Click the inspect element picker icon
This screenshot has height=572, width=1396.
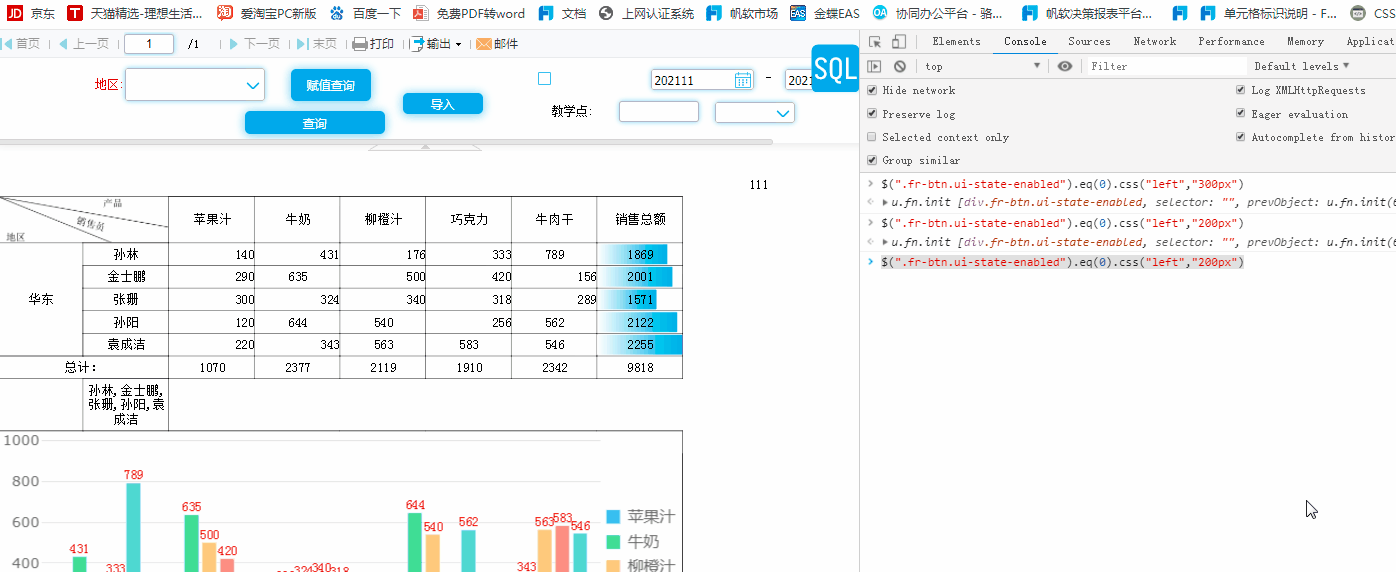click(875, 42)
